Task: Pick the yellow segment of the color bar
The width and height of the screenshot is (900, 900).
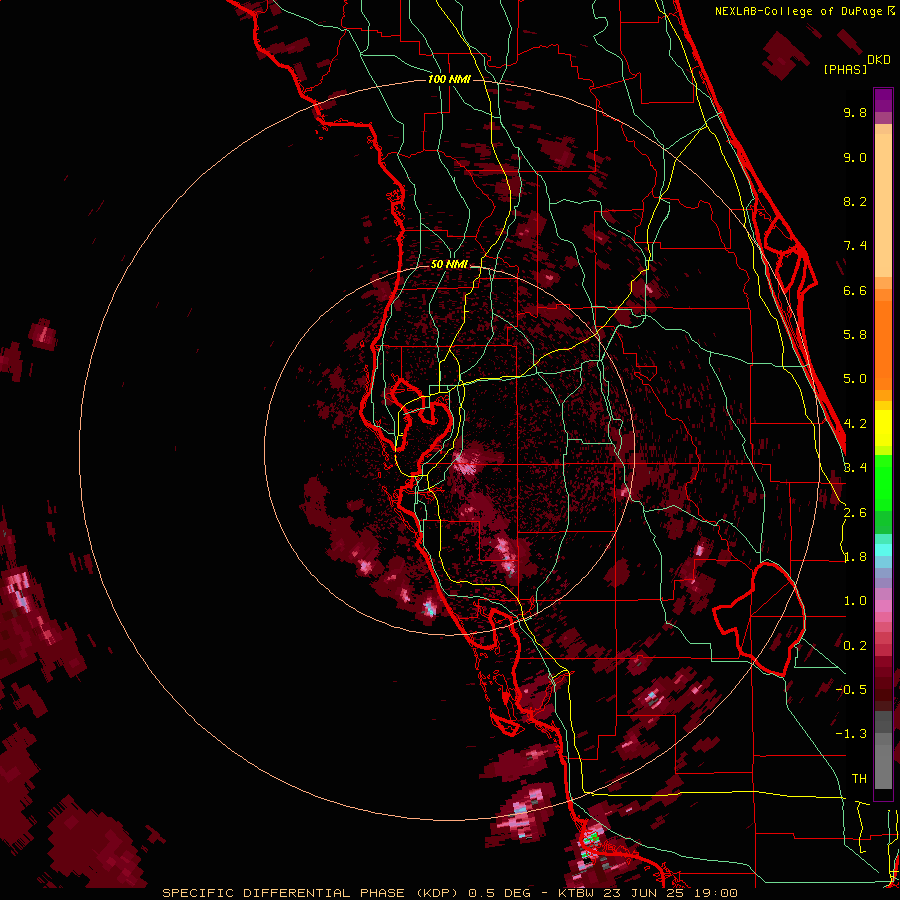Action: click(883, 428)
